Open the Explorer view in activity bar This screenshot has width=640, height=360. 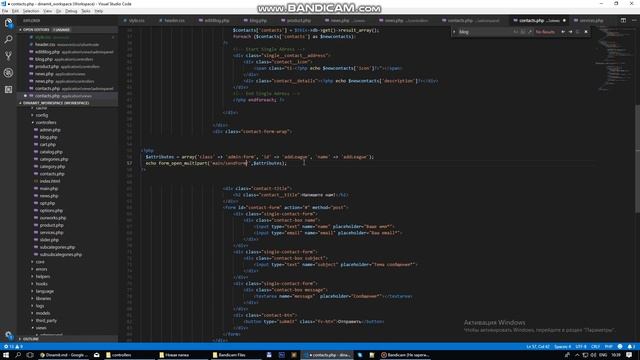[8, 23]
